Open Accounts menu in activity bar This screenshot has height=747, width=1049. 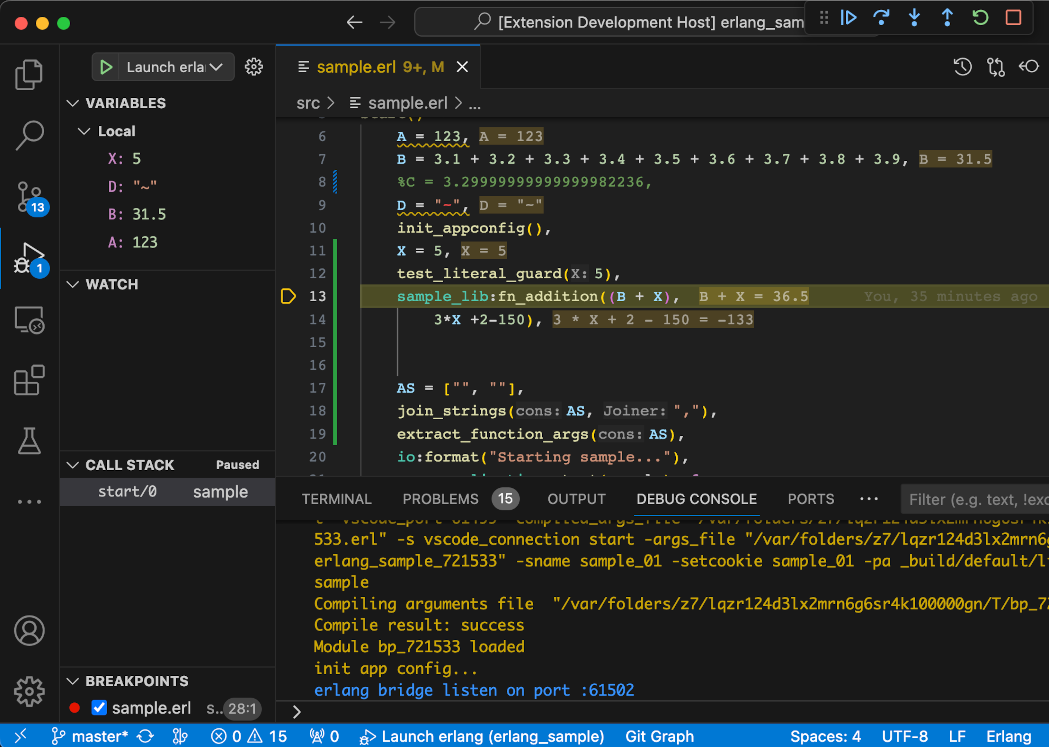[x=29, y=631]
